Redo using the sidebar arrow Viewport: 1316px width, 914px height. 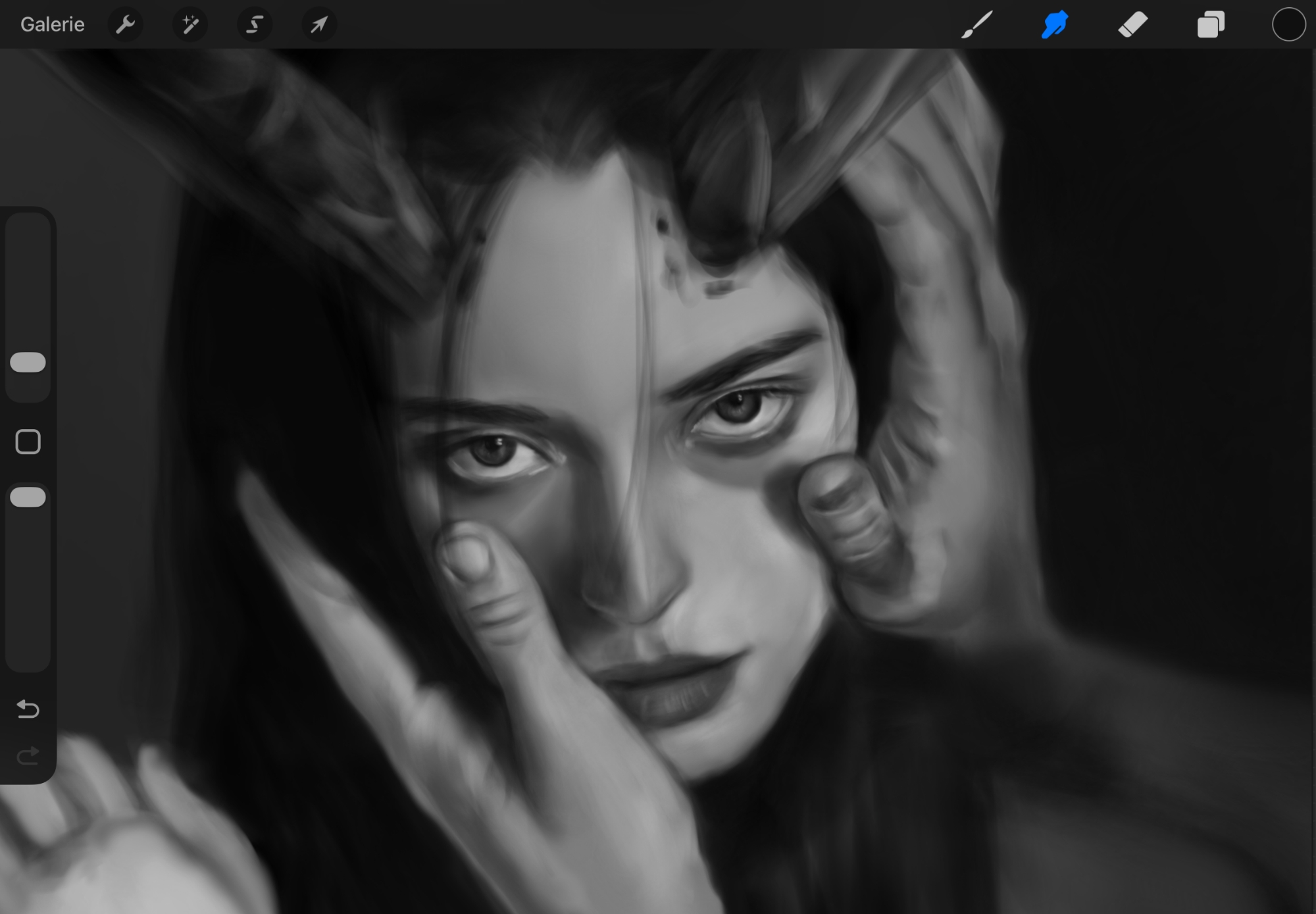[28, 756]
